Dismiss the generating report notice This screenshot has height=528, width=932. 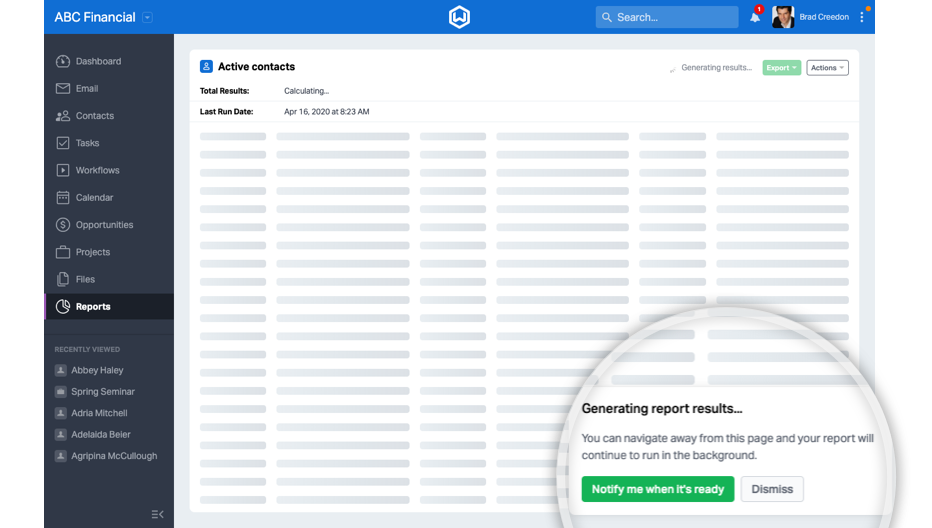[772, 489]
